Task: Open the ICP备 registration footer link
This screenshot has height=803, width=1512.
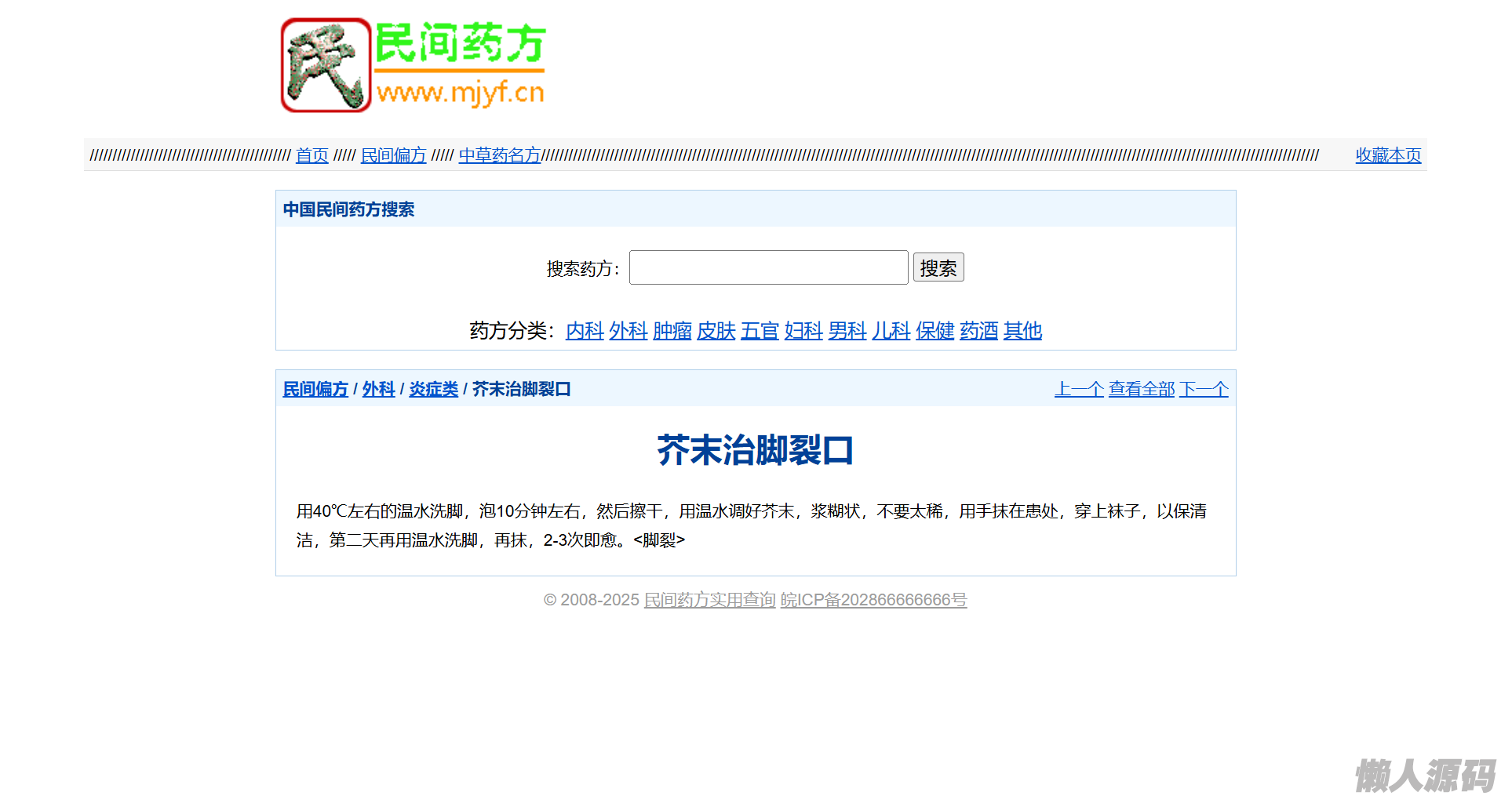Action: click(x=873, y=600)
